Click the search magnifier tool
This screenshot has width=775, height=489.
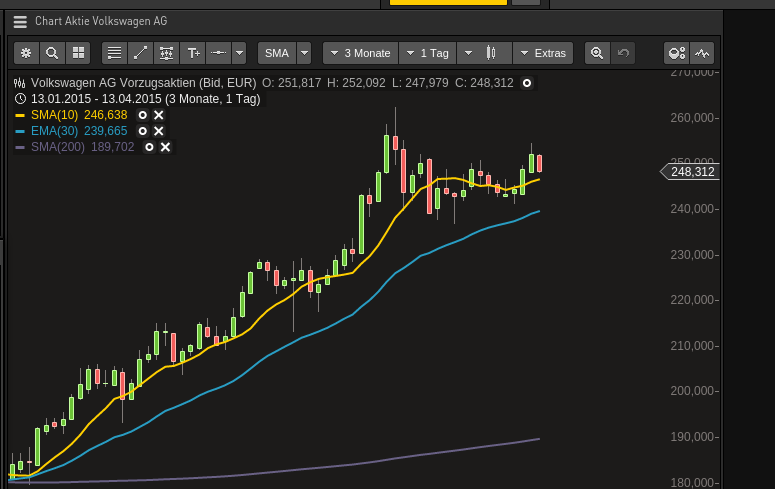pyautogui.click(x=52, y=53)
